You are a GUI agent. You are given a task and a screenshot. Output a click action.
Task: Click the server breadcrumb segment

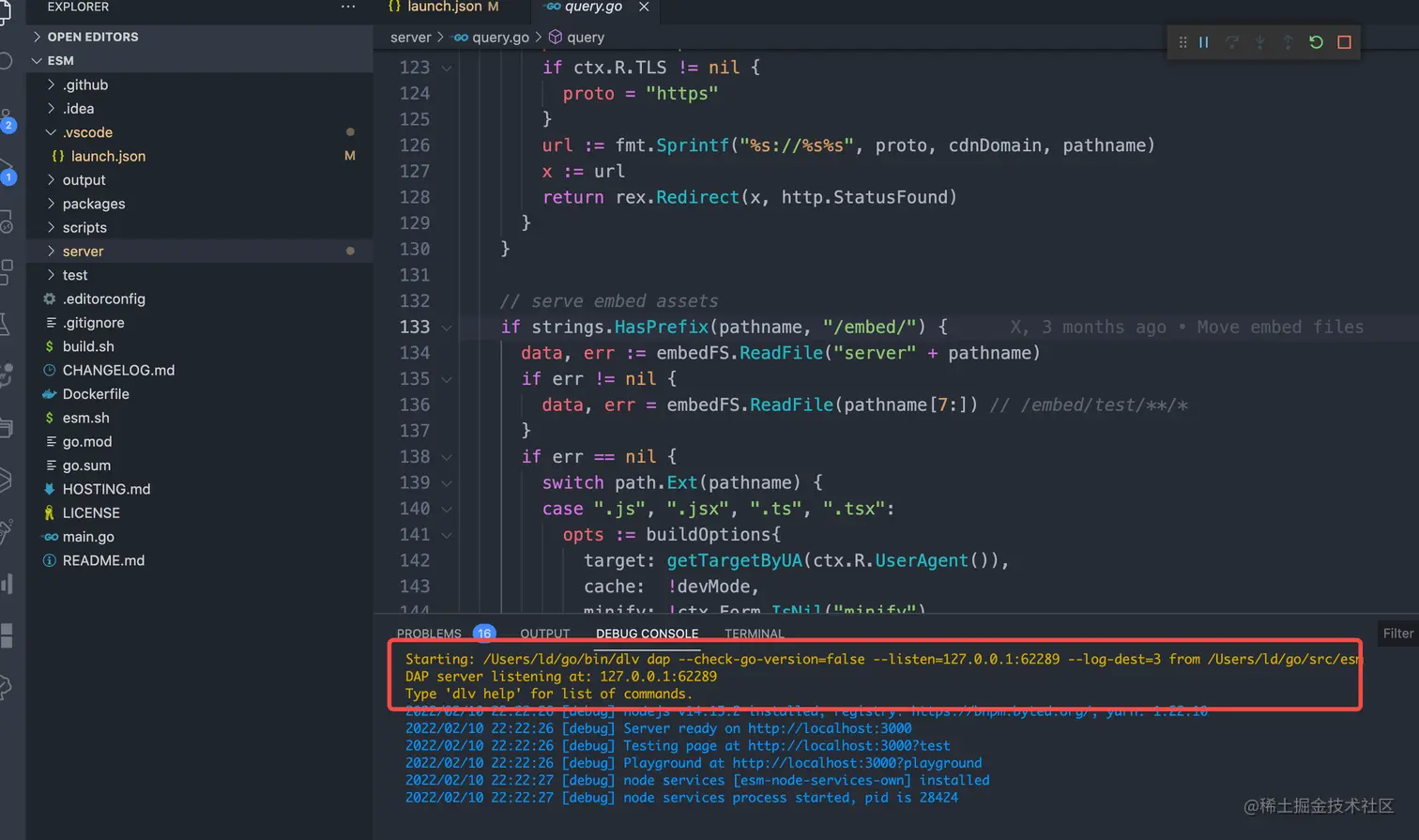pyautogui.click(x=410, y=38)
